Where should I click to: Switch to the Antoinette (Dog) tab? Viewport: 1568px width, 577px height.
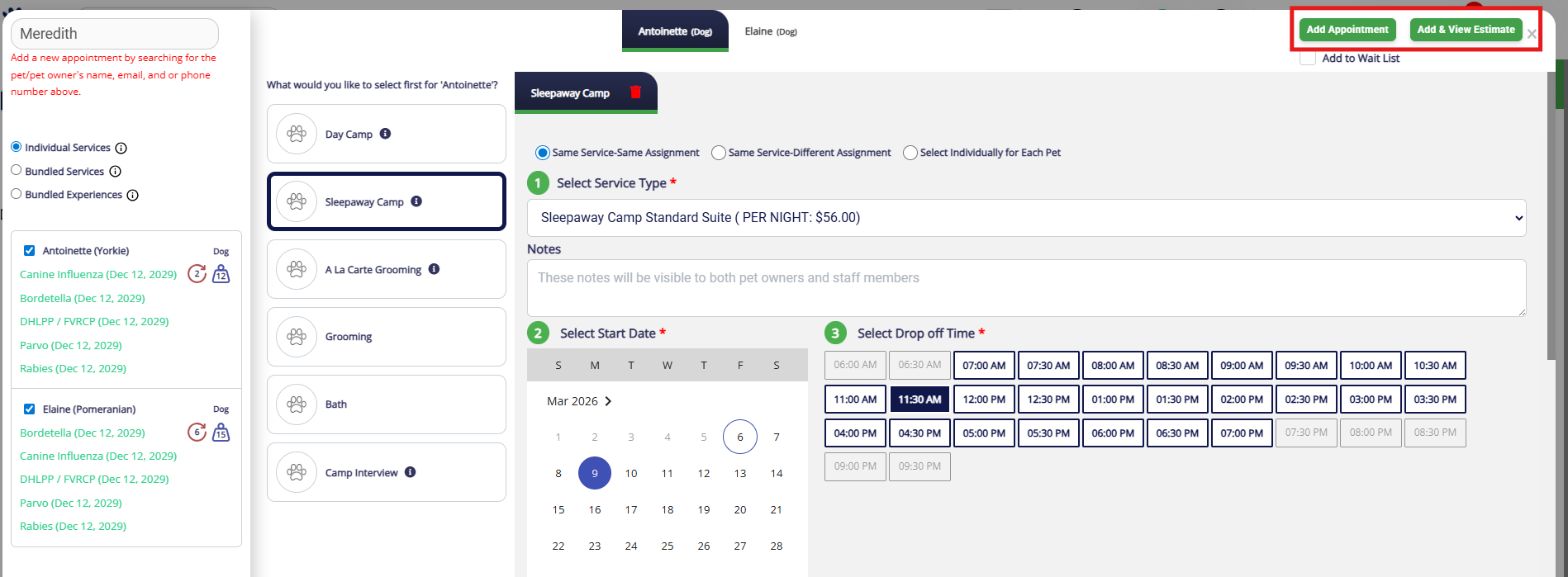[675, 31]
